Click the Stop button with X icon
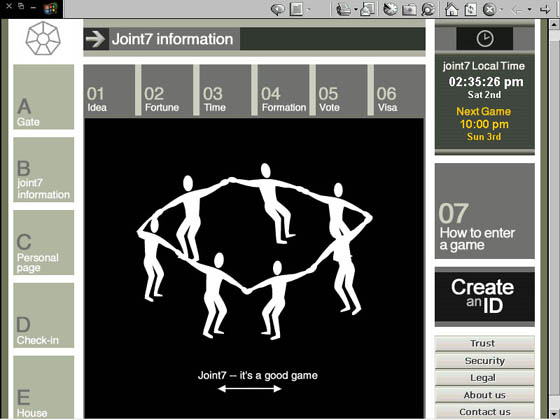 click(489, 9)
